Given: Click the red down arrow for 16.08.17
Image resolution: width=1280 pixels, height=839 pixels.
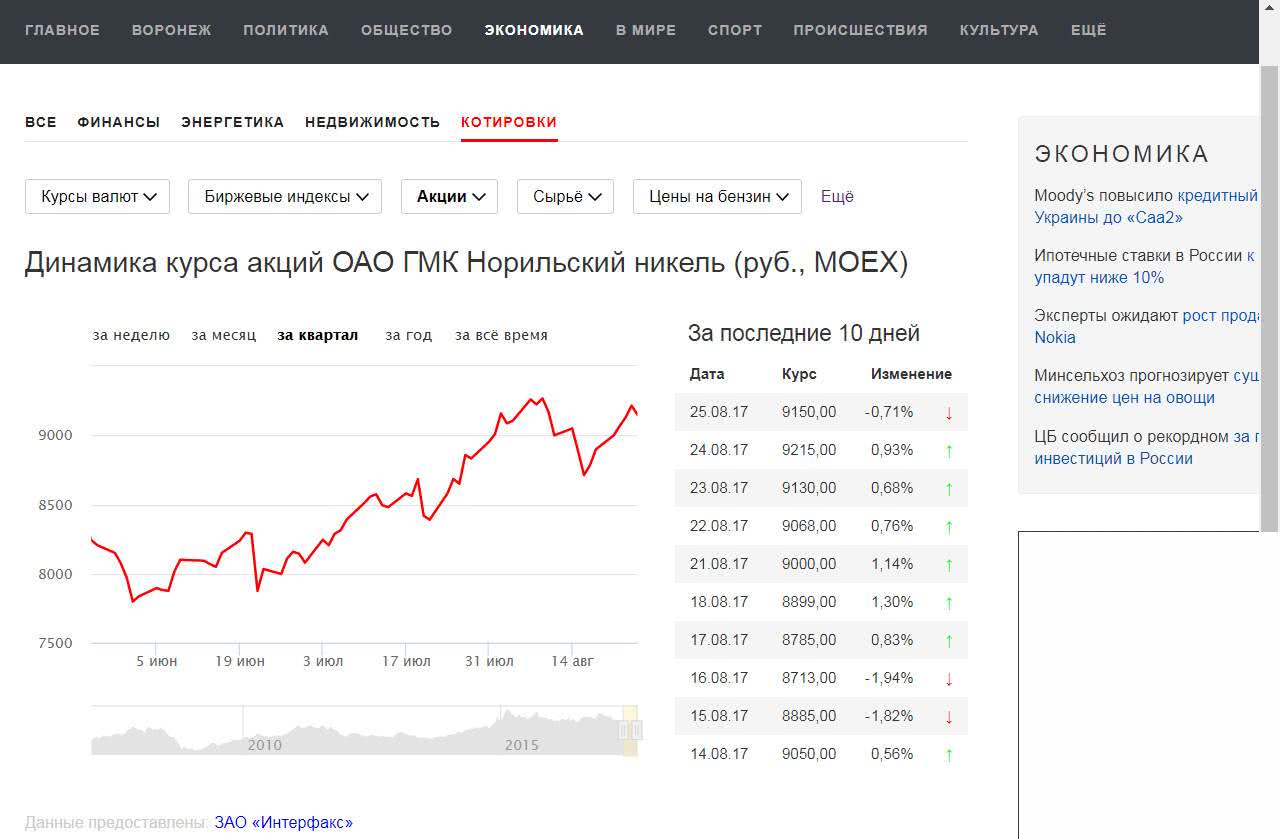Looking at the screenshot, I should tap(948, 679).
